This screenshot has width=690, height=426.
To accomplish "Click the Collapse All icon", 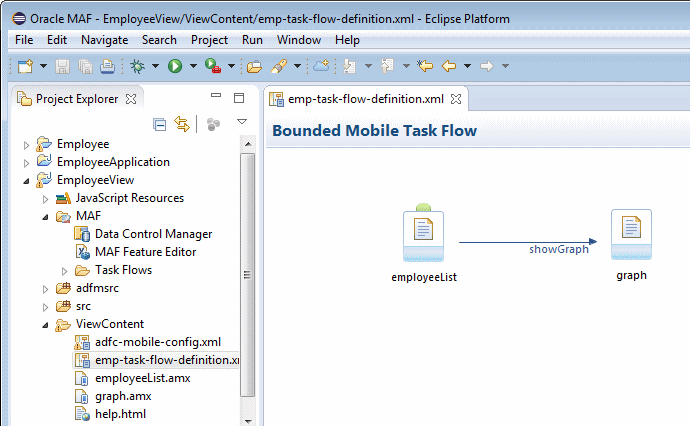I will coord(159,125).
